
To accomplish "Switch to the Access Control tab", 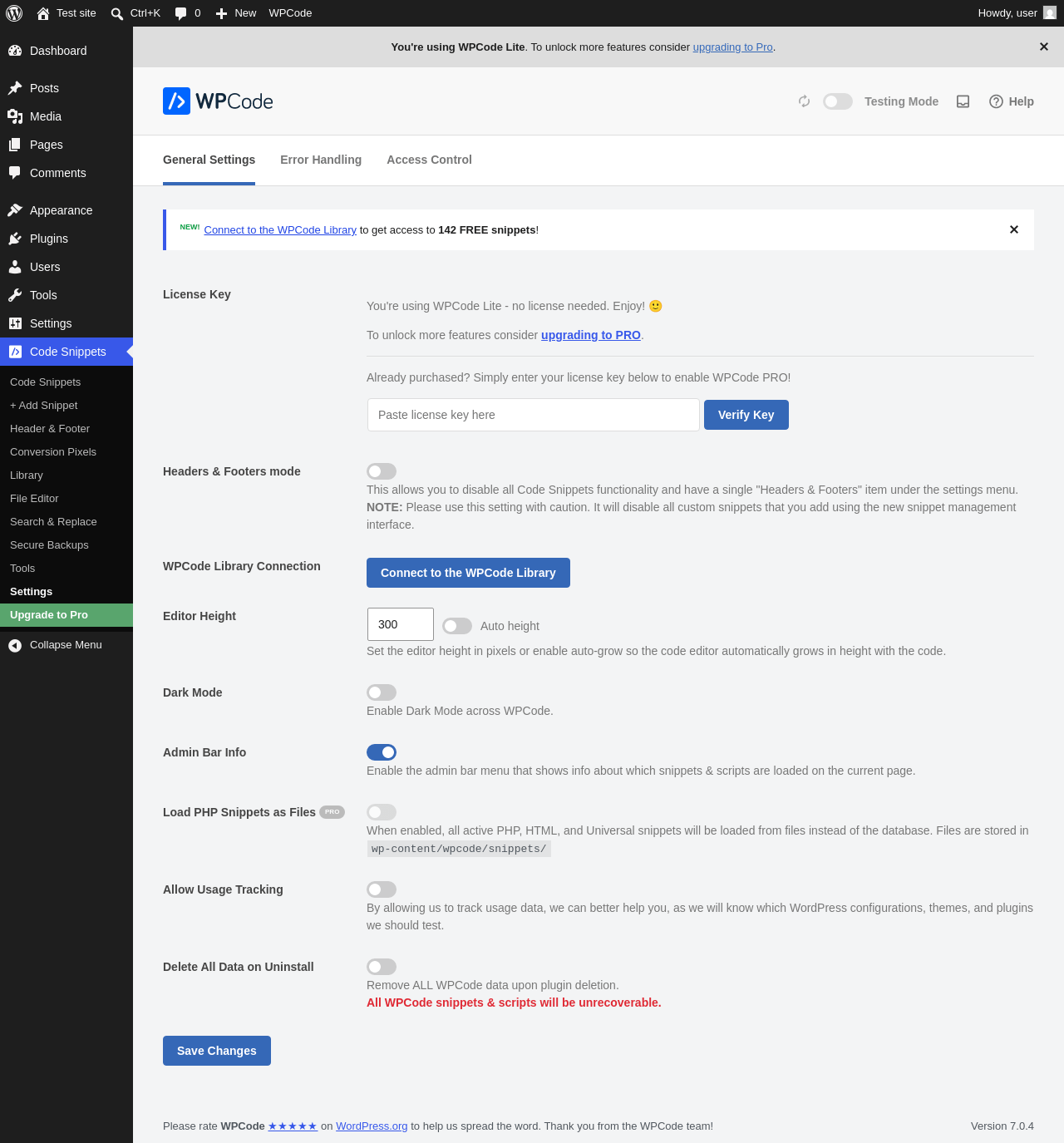I will pos(429,160).
